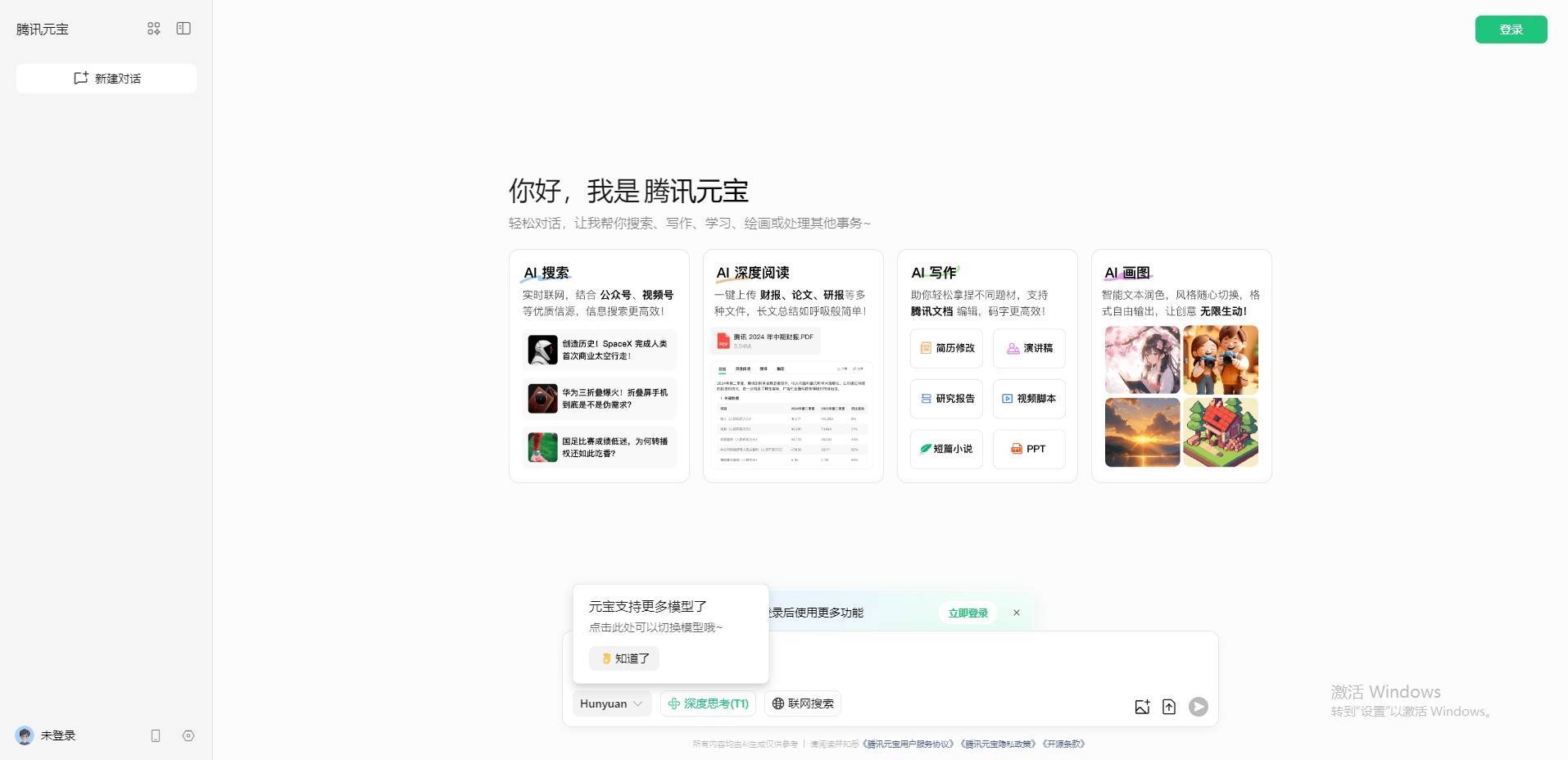Viewport: 1568px width, 760px height.
Task: Start a new chat with 新建对话
Action: coord(106,79)
